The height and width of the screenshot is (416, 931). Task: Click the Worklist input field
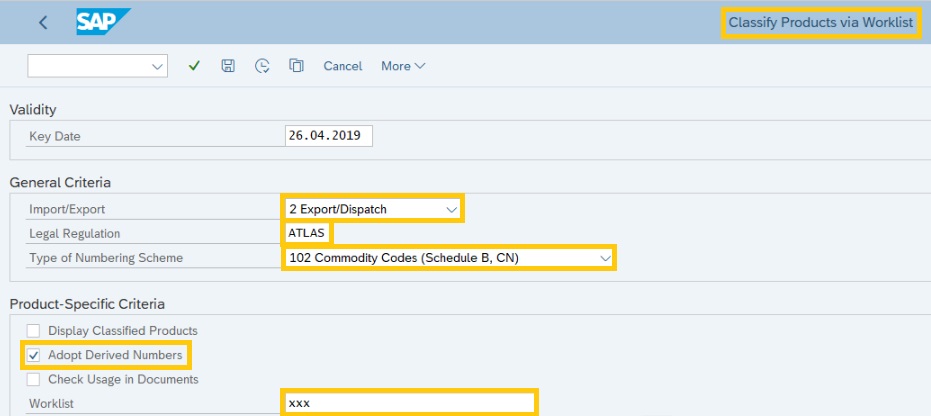410,403
